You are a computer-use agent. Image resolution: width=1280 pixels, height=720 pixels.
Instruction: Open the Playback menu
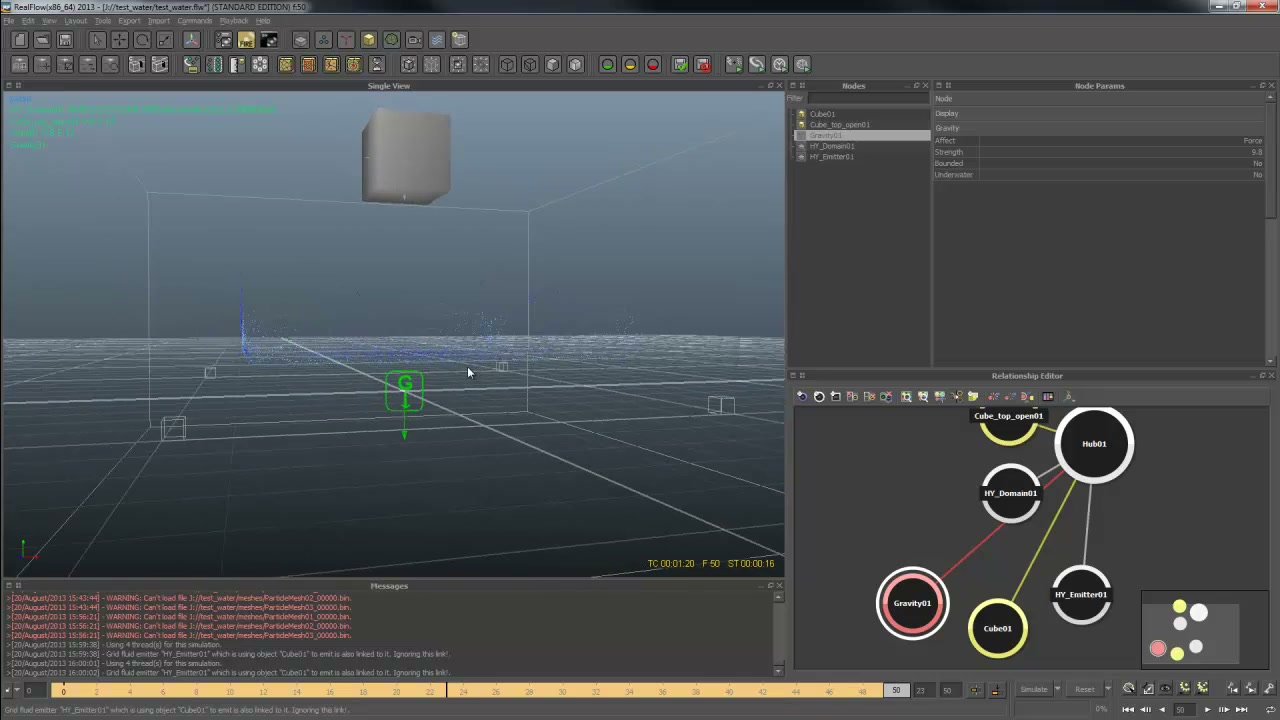[x=233, y=21]
